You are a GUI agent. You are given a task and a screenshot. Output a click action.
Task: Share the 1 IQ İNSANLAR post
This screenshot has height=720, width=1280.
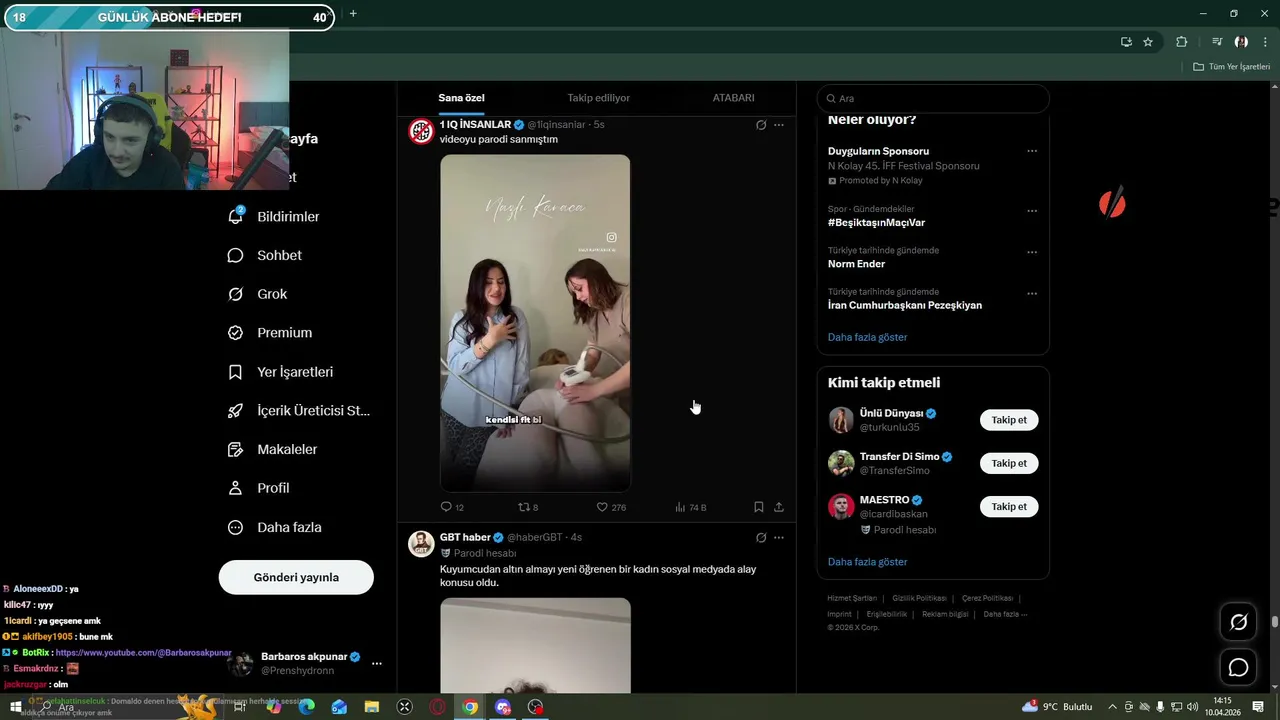(x=779, y=507)
